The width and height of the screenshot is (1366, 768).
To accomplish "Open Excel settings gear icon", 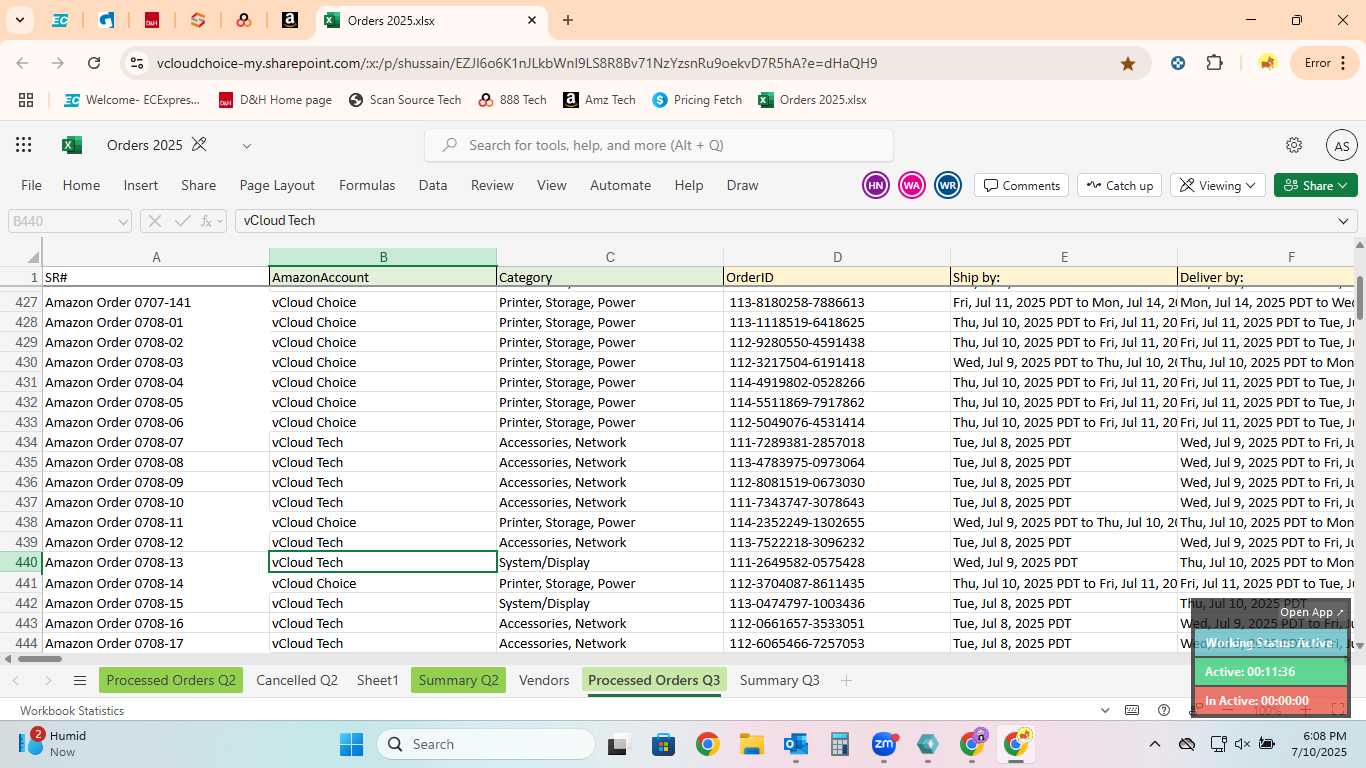I will coord(1294,145).
